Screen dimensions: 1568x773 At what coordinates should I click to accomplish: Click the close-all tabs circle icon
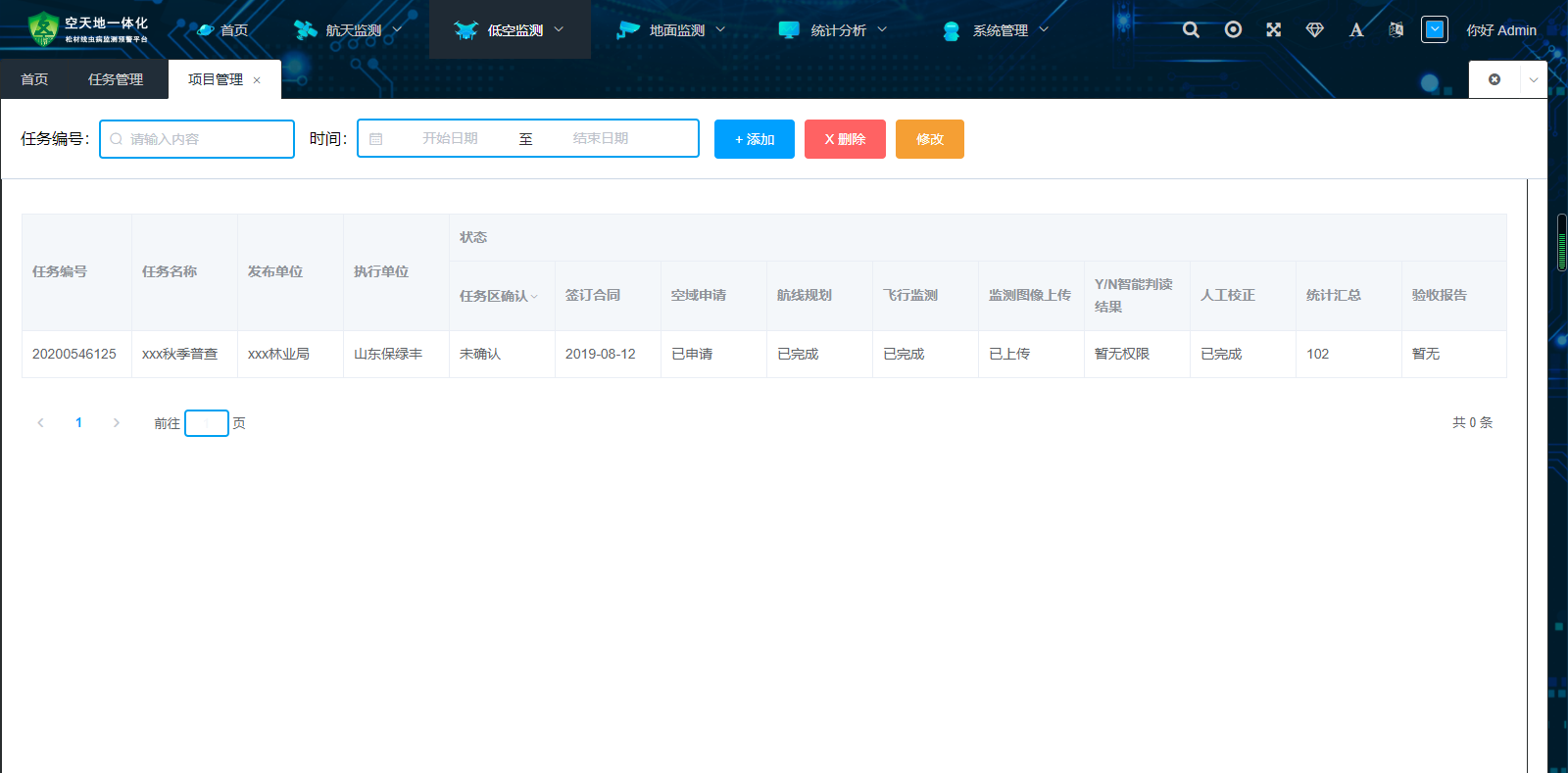(1494, 79)
